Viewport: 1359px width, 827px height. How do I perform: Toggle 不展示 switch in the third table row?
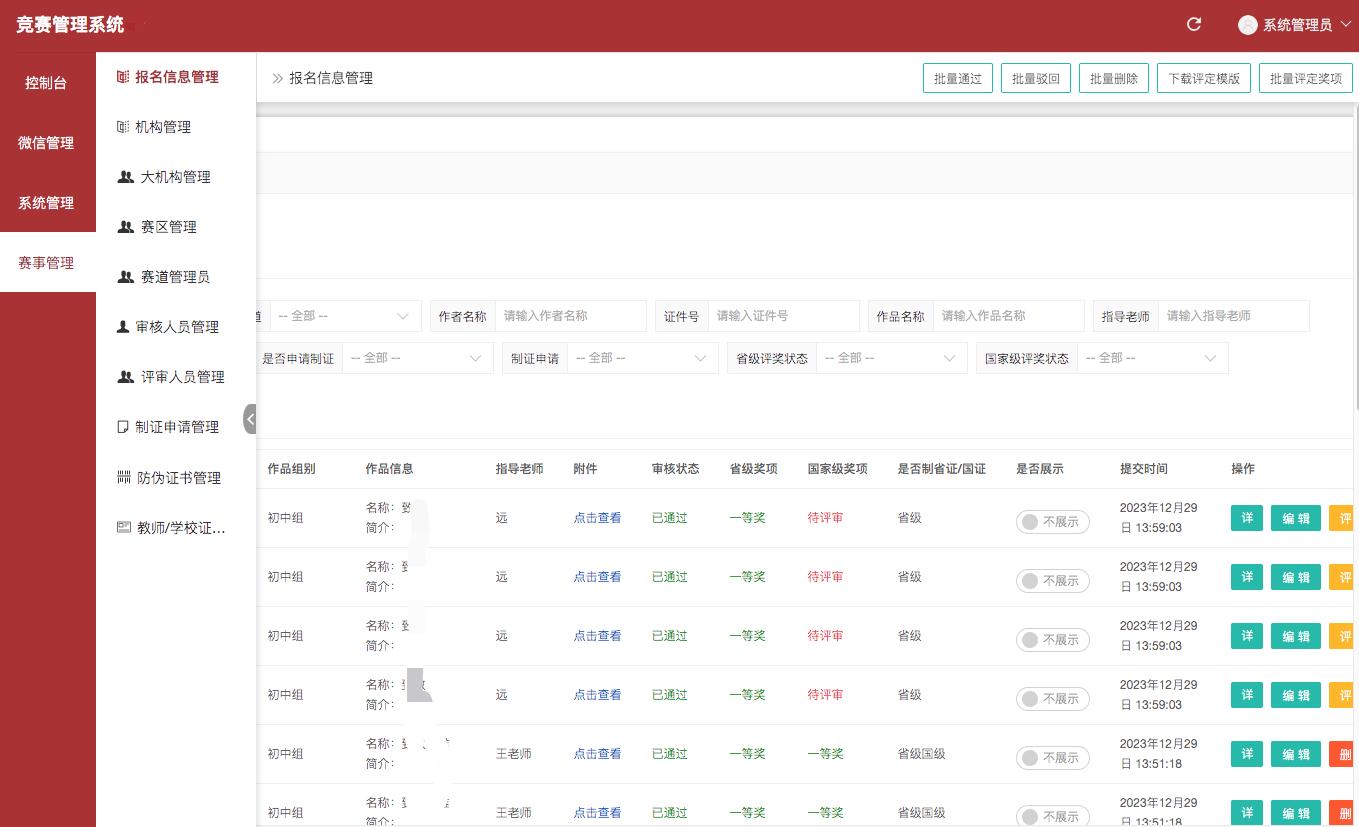[x=1053, y=640]
